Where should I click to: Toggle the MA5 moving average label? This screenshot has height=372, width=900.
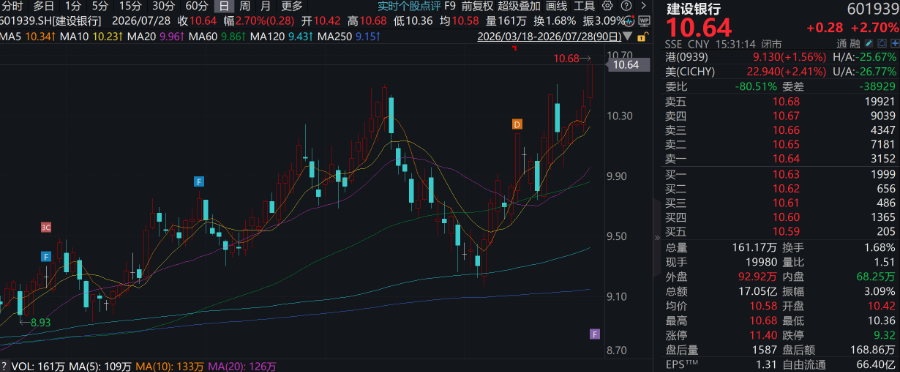[11, 37]
